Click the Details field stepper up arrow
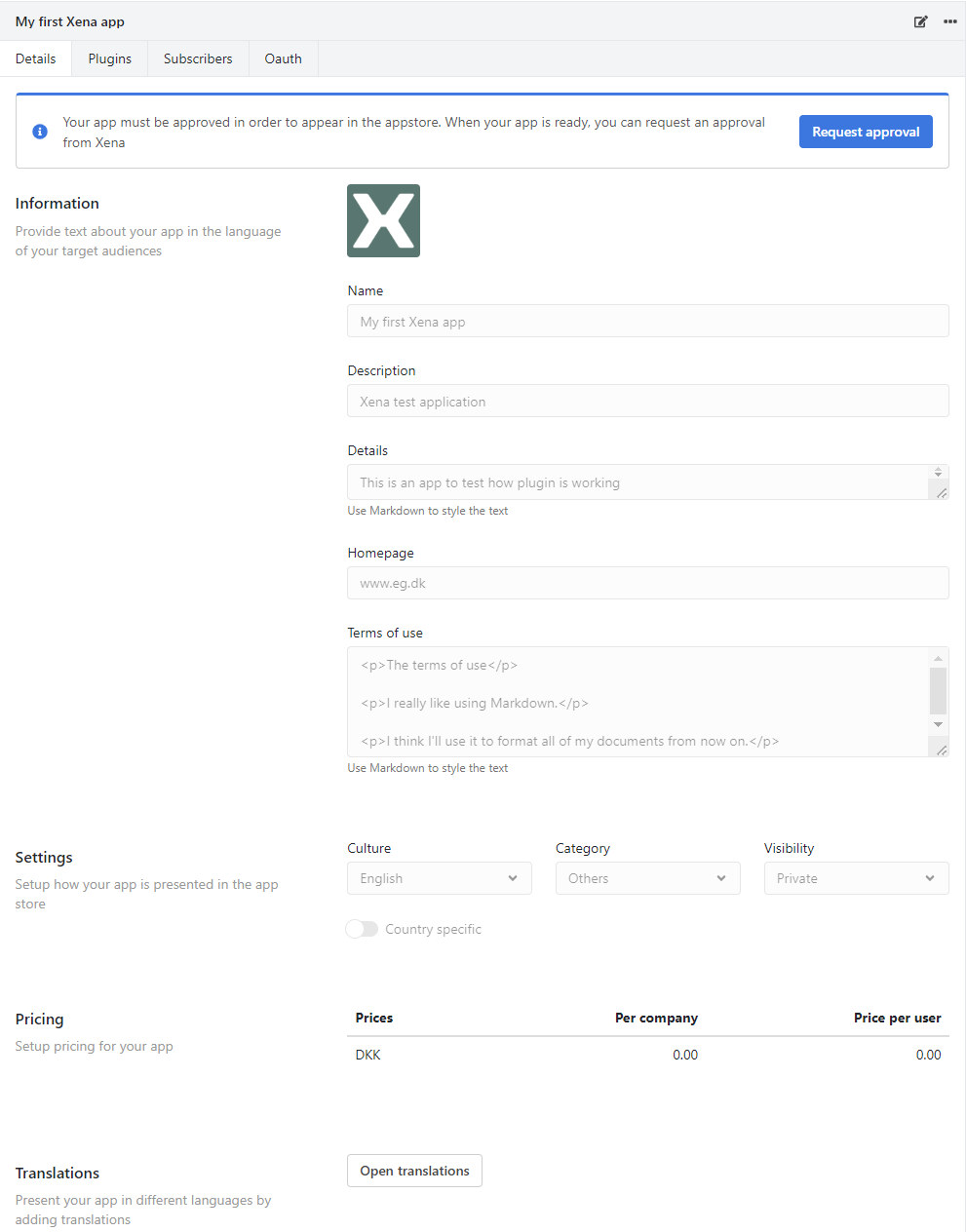 939,470
